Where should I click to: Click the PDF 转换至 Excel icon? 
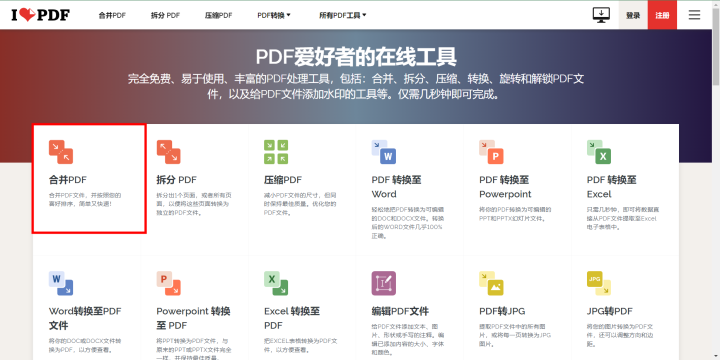[x=599, y=152]
